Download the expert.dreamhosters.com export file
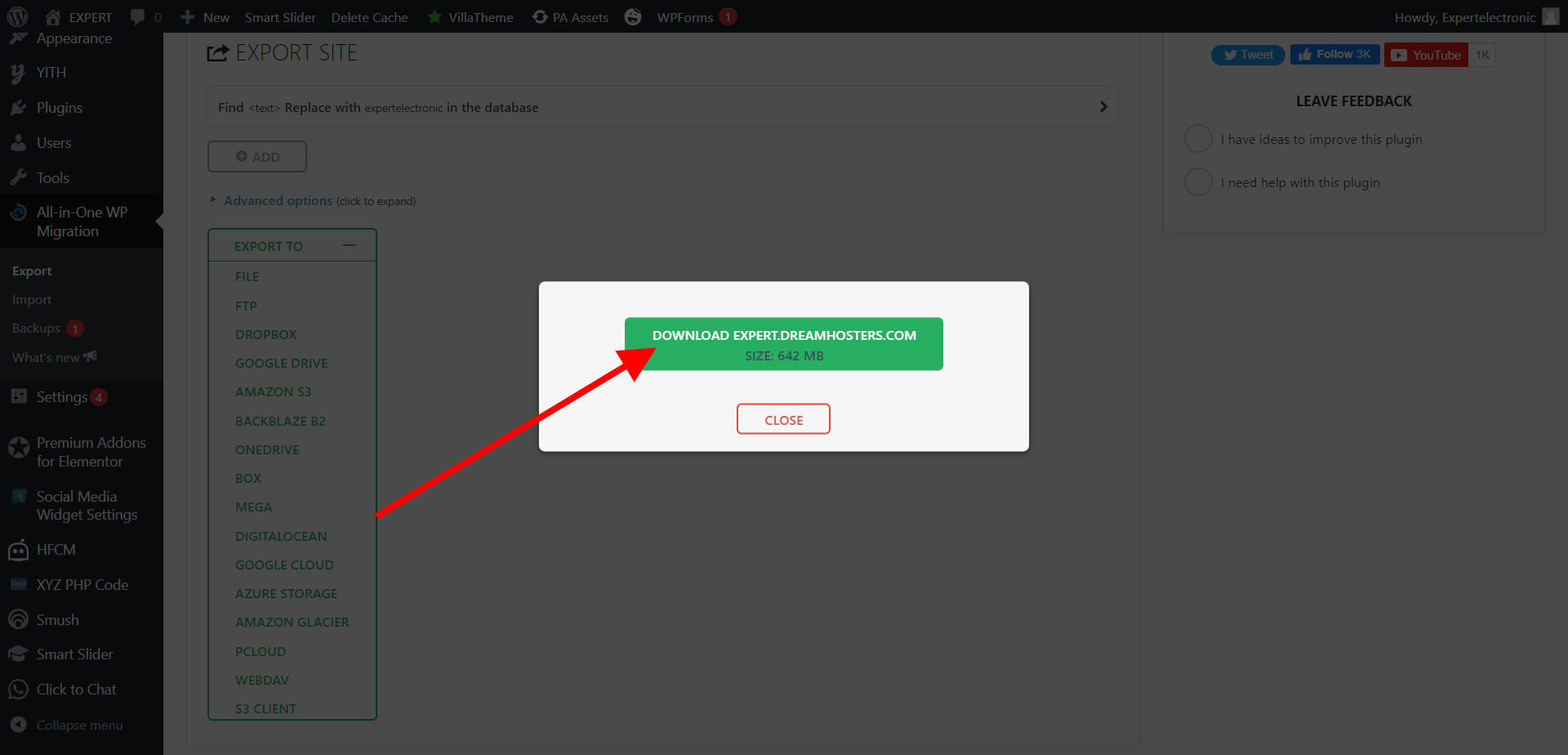Screen dimensions: 1568x755 (x=783, y=344)
